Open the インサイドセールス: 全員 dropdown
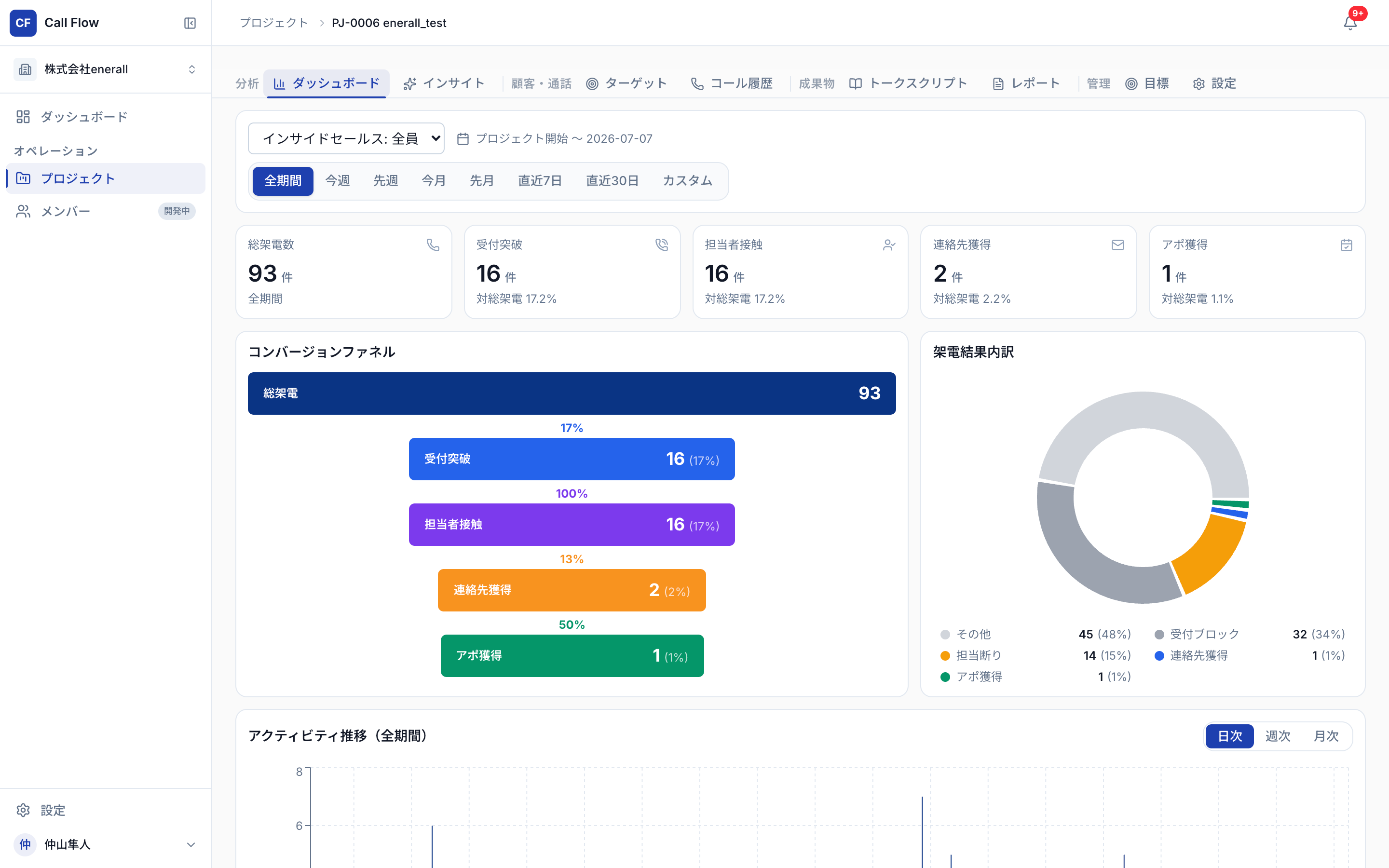Screen dimensions: 1389x868 coord(346,138)
